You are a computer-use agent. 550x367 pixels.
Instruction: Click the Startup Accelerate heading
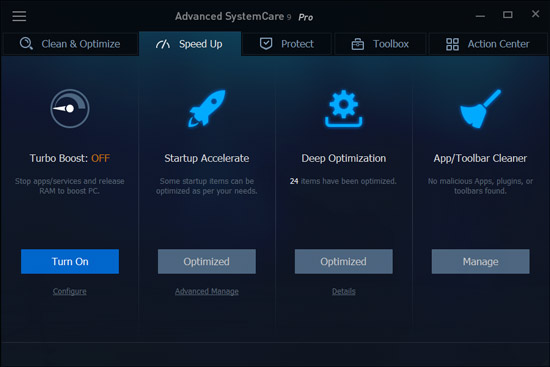[207, 158]
